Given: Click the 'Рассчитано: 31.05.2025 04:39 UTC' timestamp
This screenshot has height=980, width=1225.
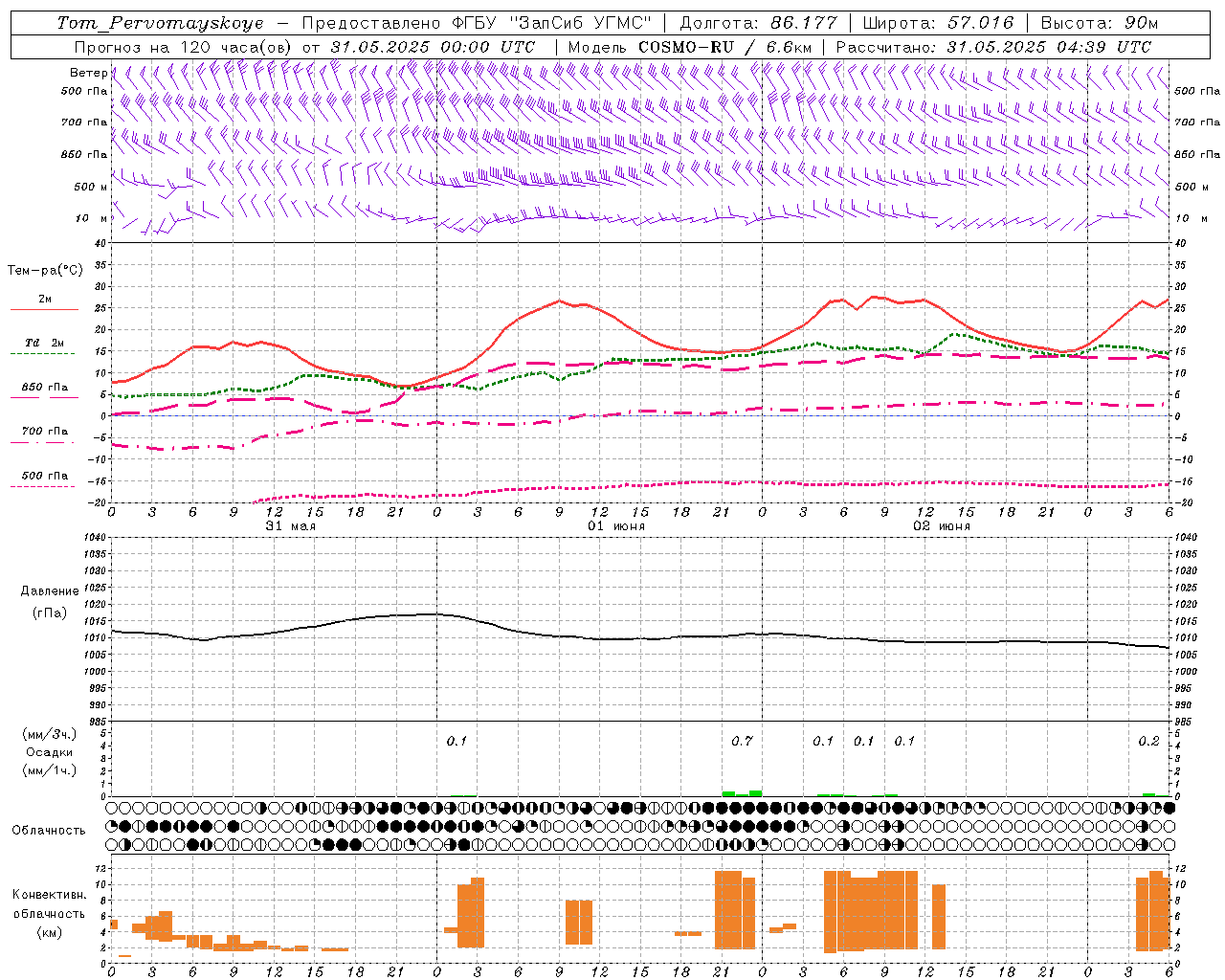Looking at the screenshot, I should pyautogui.click(x=993, y=47).
